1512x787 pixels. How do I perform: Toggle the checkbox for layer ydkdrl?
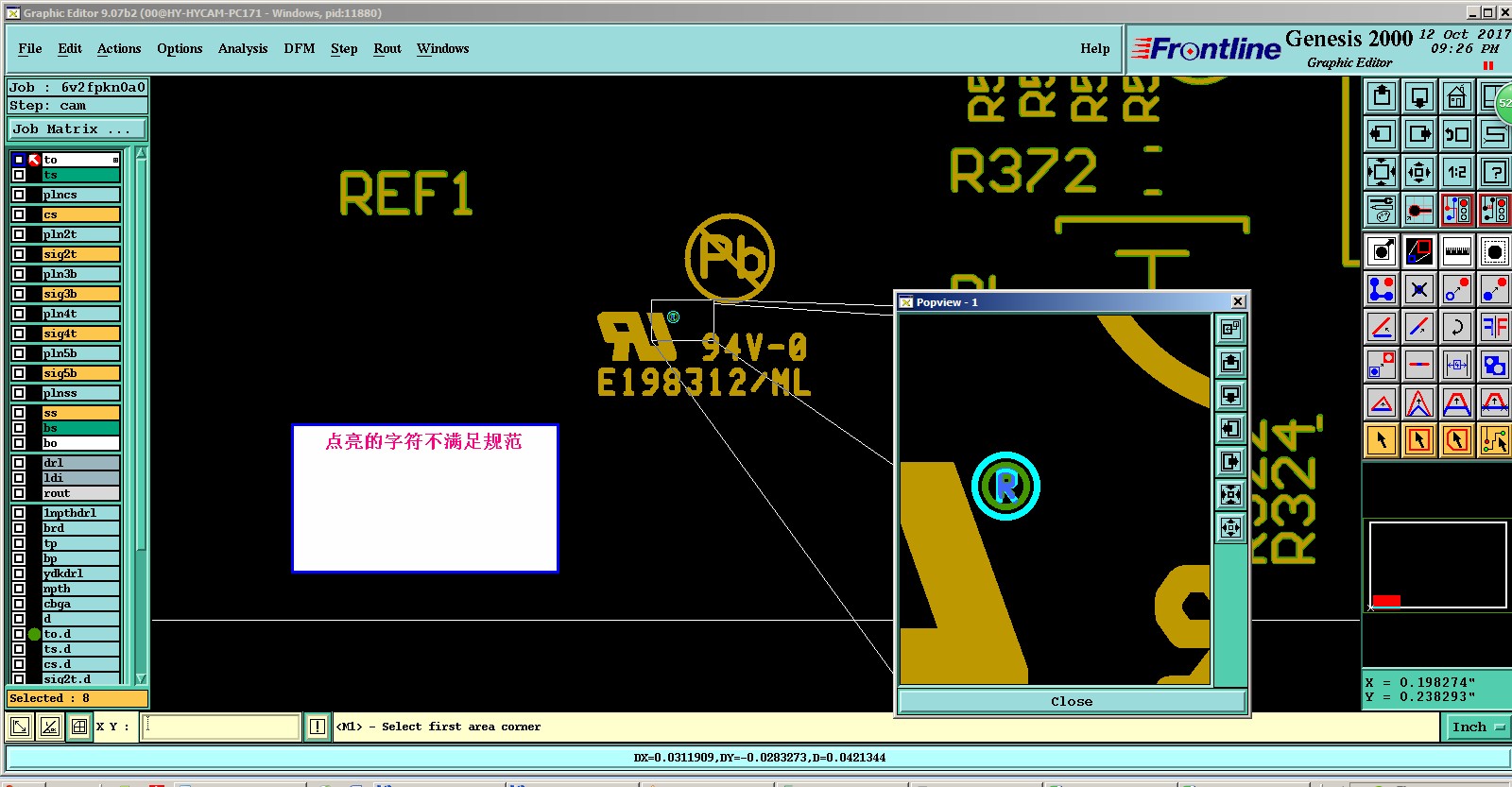click(19, 573)
